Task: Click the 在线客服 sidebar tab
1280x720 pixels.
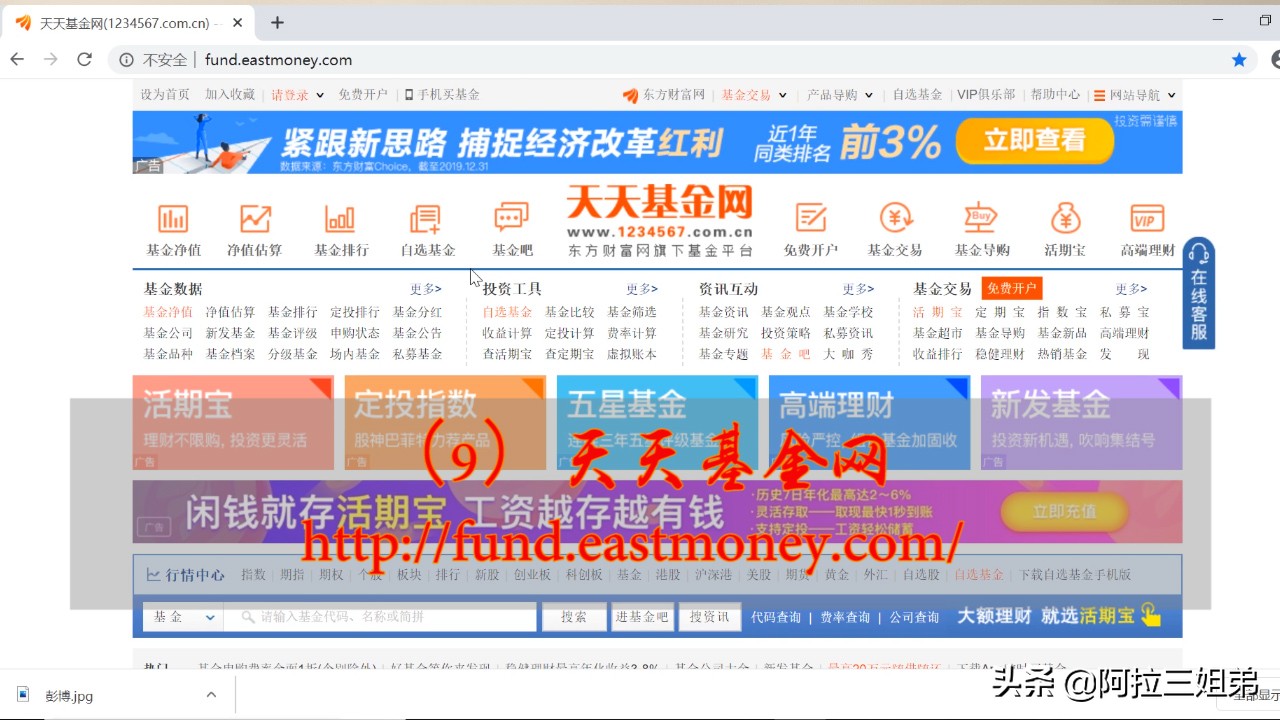Action: tap(1198, 295)
